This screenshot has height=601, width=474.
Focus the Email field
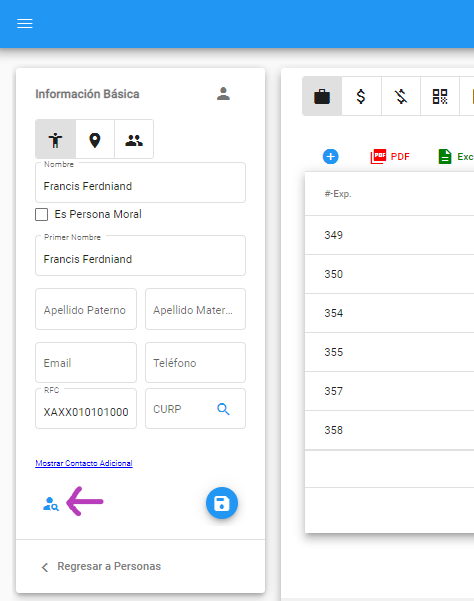pos(86,363)
